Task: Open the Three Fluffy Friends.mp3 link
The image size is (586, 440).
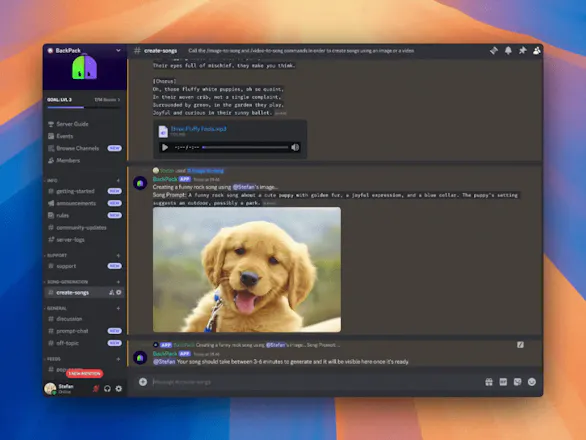Action: point(198,129)
